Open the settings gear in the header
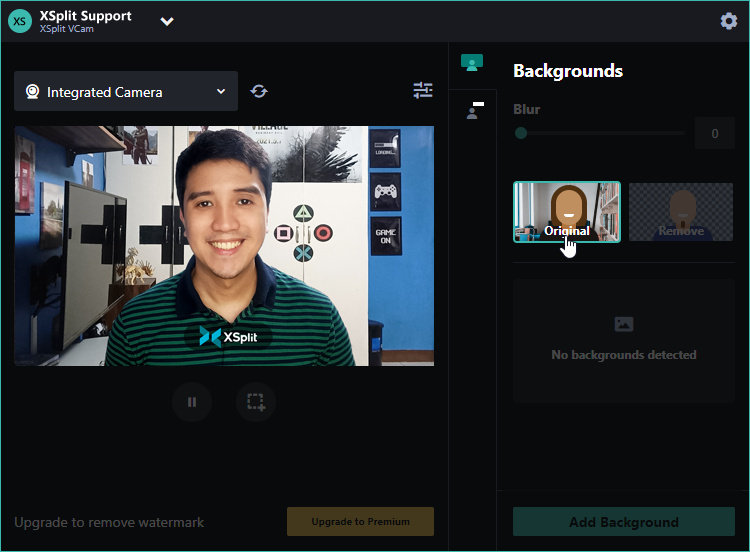Screen dimensions: 750x552 tap(729, 21)
